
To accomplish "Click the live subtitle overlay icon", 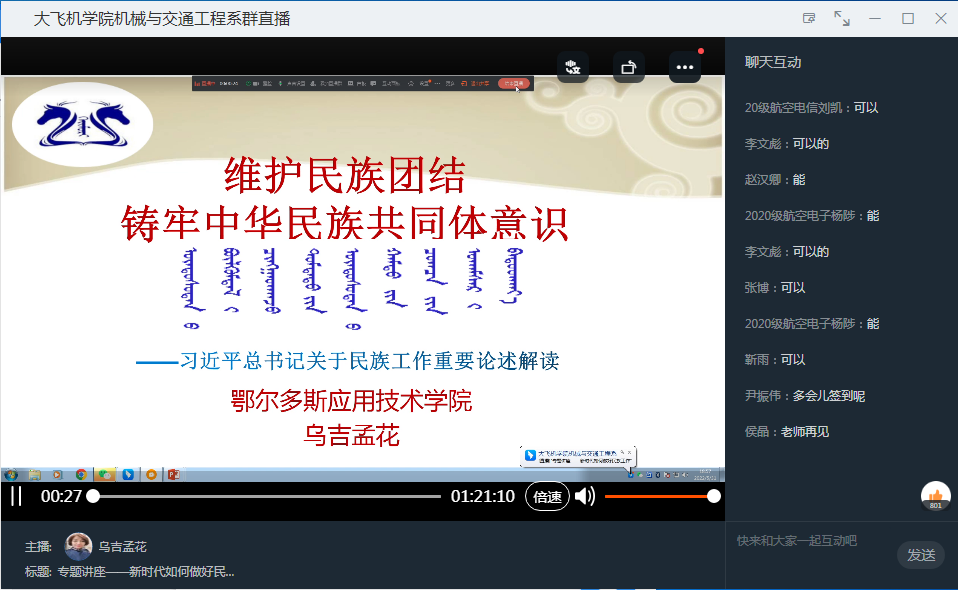I will (x=573, y=67).
